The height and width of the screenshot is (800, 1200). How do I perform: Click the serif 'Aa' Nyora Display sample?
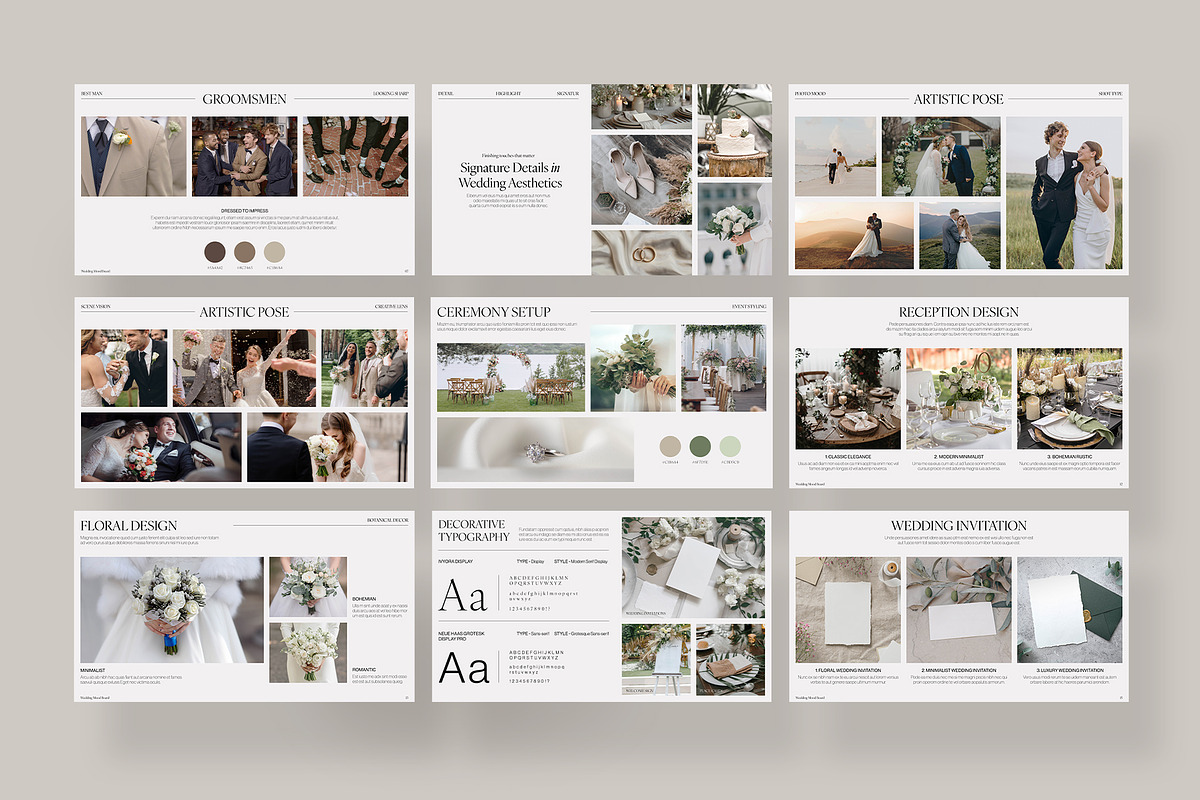464,595
